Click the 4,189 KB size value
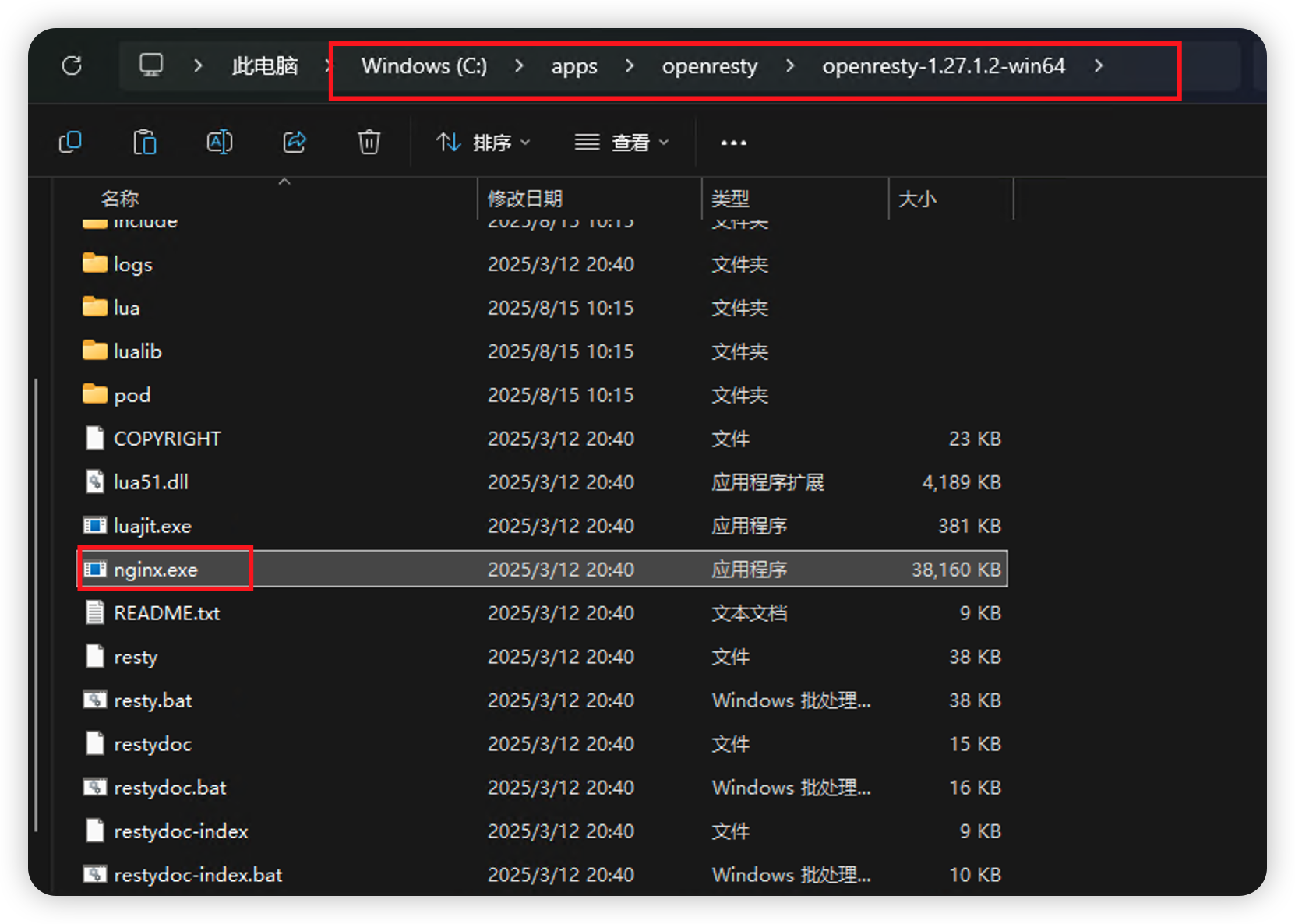Viewport: 1295px width, 924px height. (x=962, y=482)
